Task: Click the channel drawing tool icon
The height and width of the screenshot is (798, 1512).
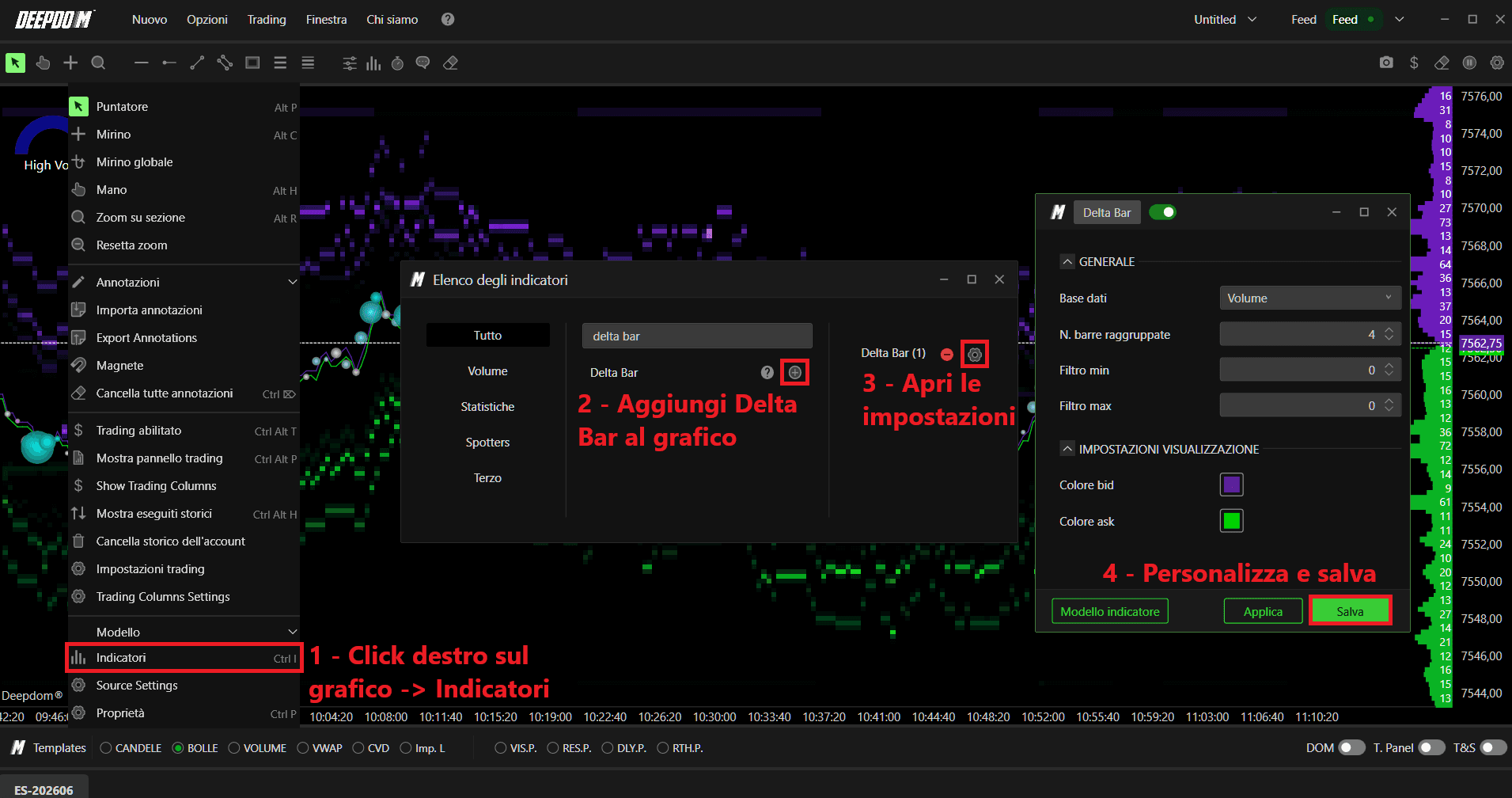Action: pyautogui.click(x=225, y=63)
